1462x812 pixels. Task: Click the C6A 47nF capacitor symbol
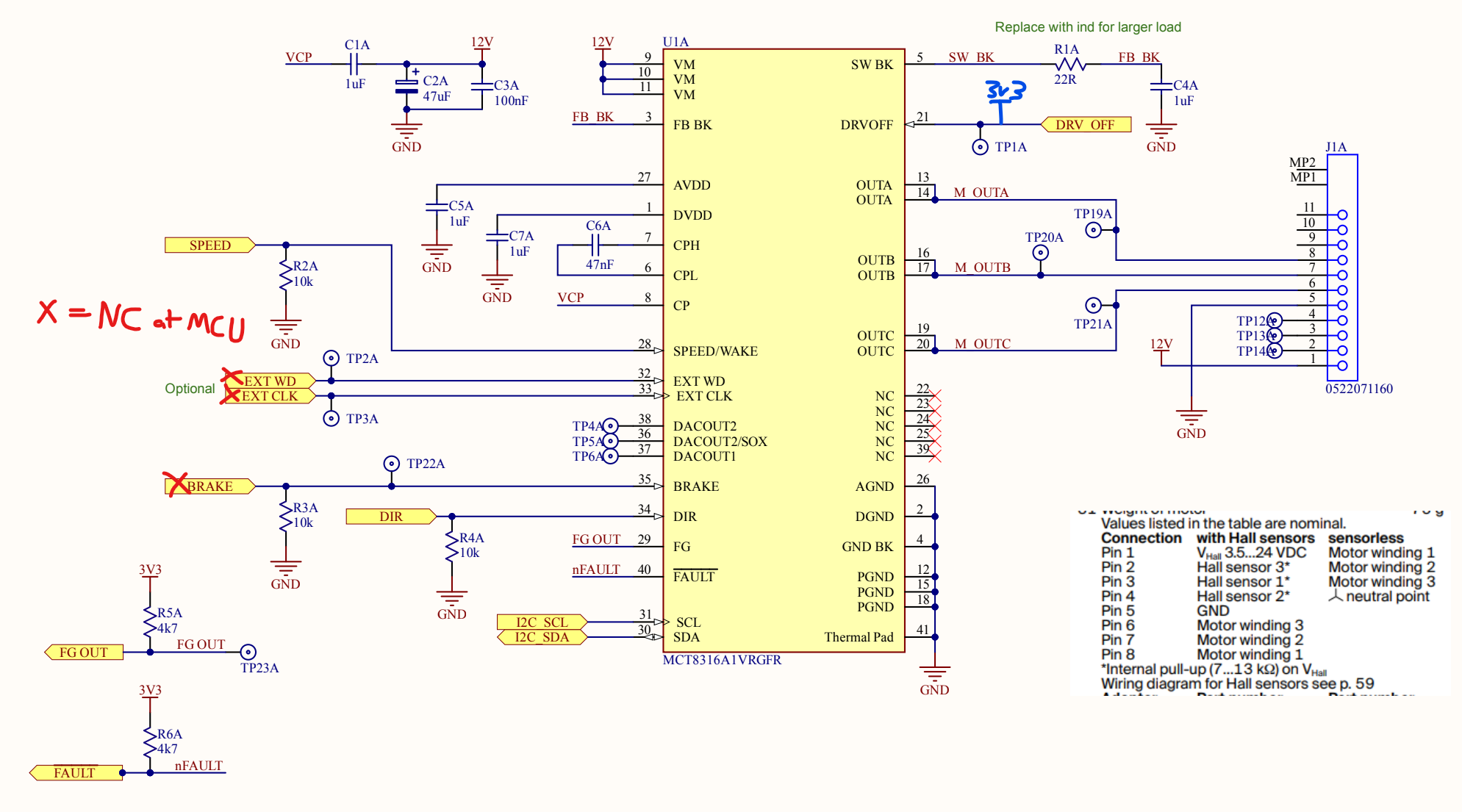(597, 245)
